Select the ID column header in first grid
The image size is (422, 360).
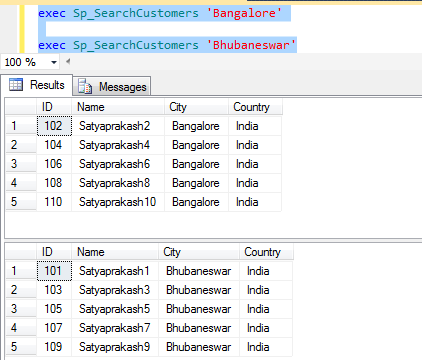(54, 107)
